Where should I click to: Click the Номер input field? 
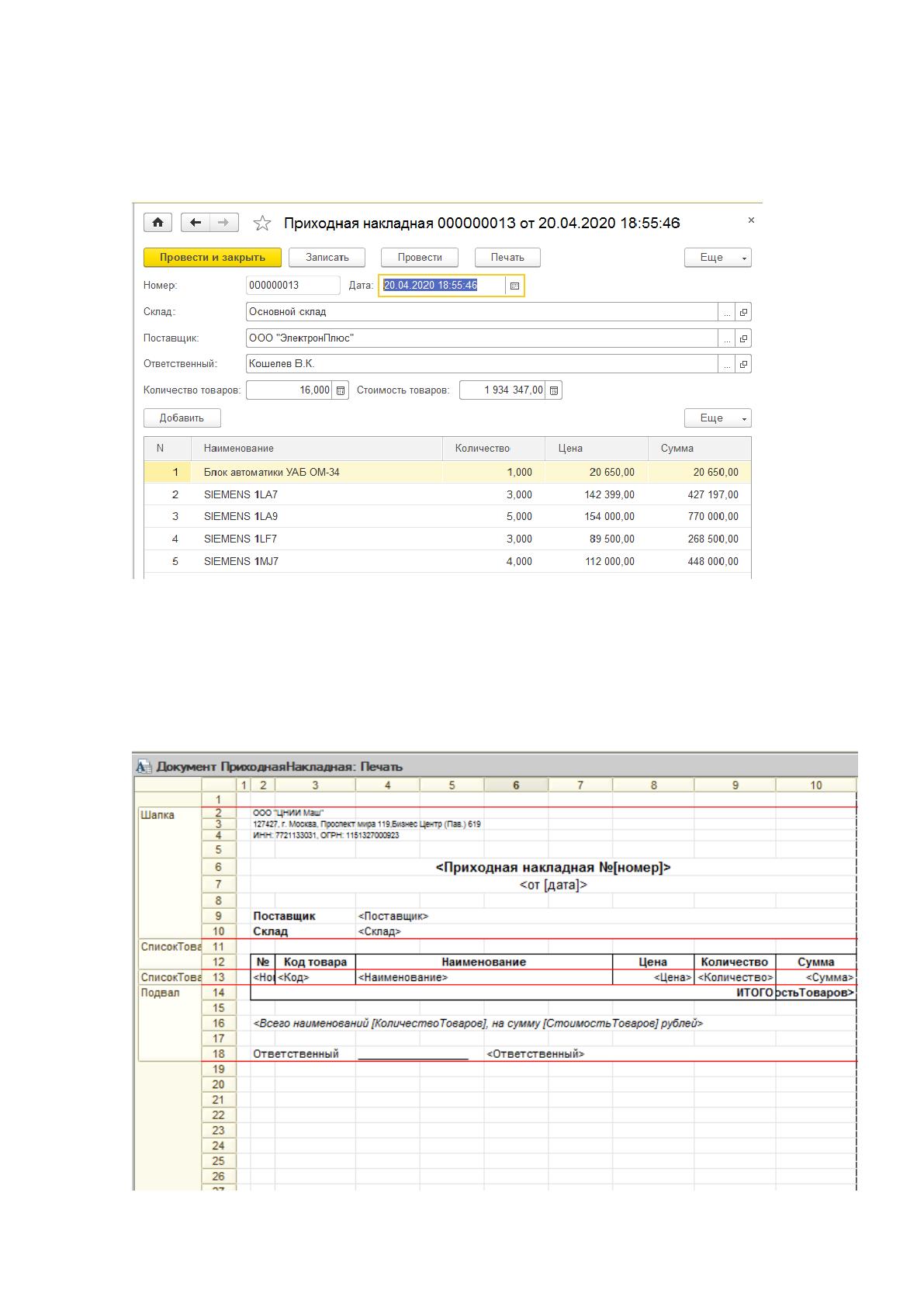[292, 286]
